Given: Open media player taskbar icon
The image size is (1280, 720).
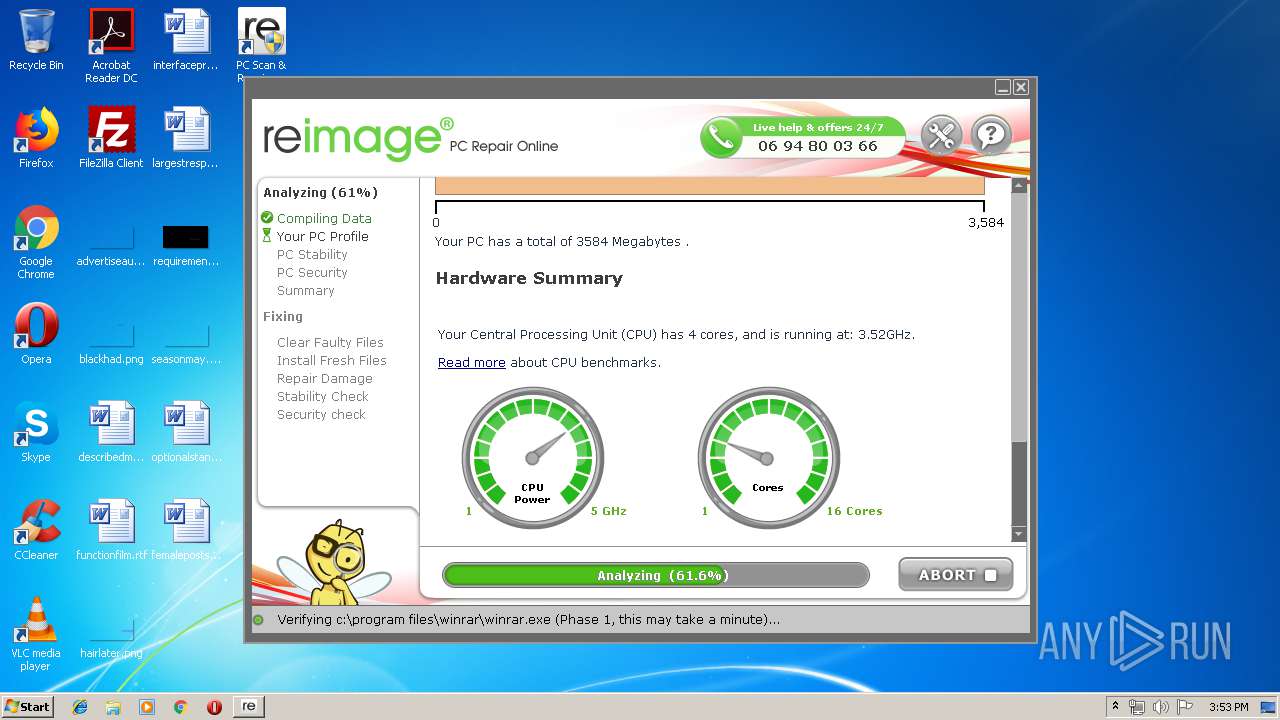Looking at the screenshot, I should pyautogui.click(x=147, y=707).
